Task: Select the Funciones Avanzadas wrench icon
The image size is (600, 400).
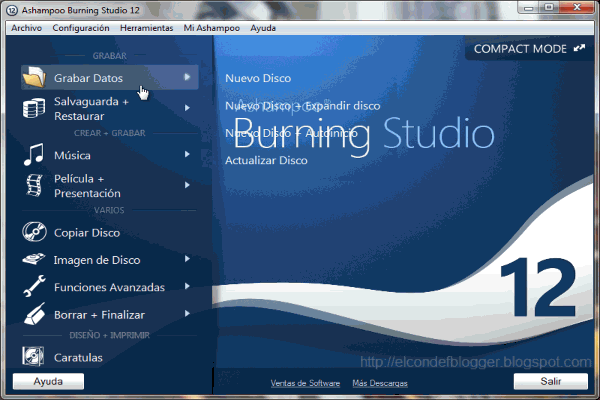Action: pos(35,287)
